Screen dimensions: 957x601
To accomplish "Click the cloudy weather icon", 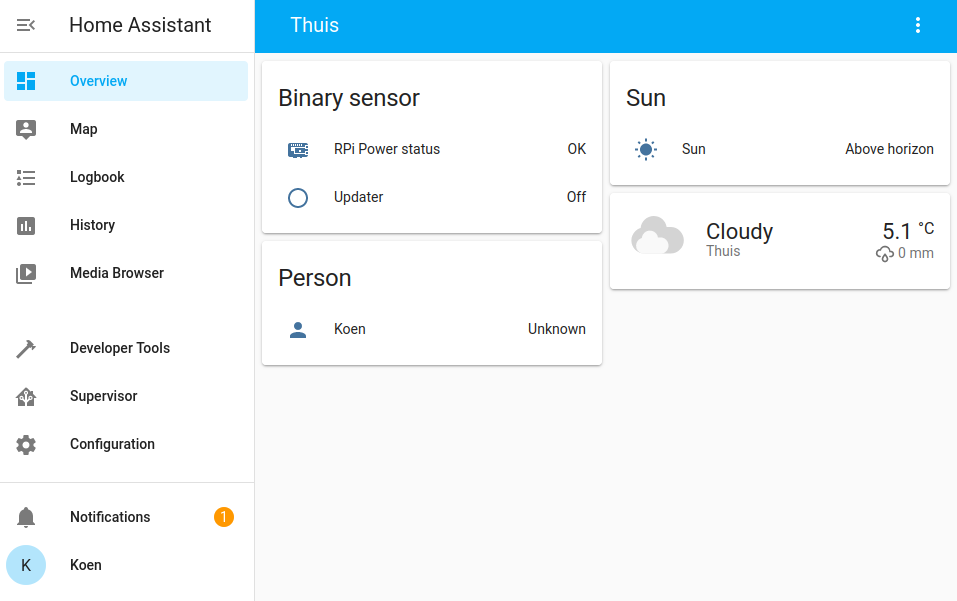I will (657, 237).
